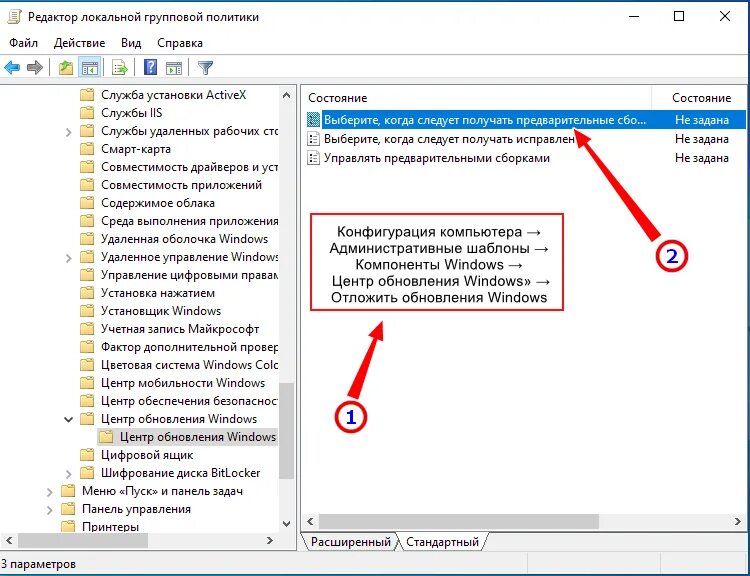750x576 pixels.
Task: Expand Меню «Пуск» и панель задач node
Action: coord(50,492)
